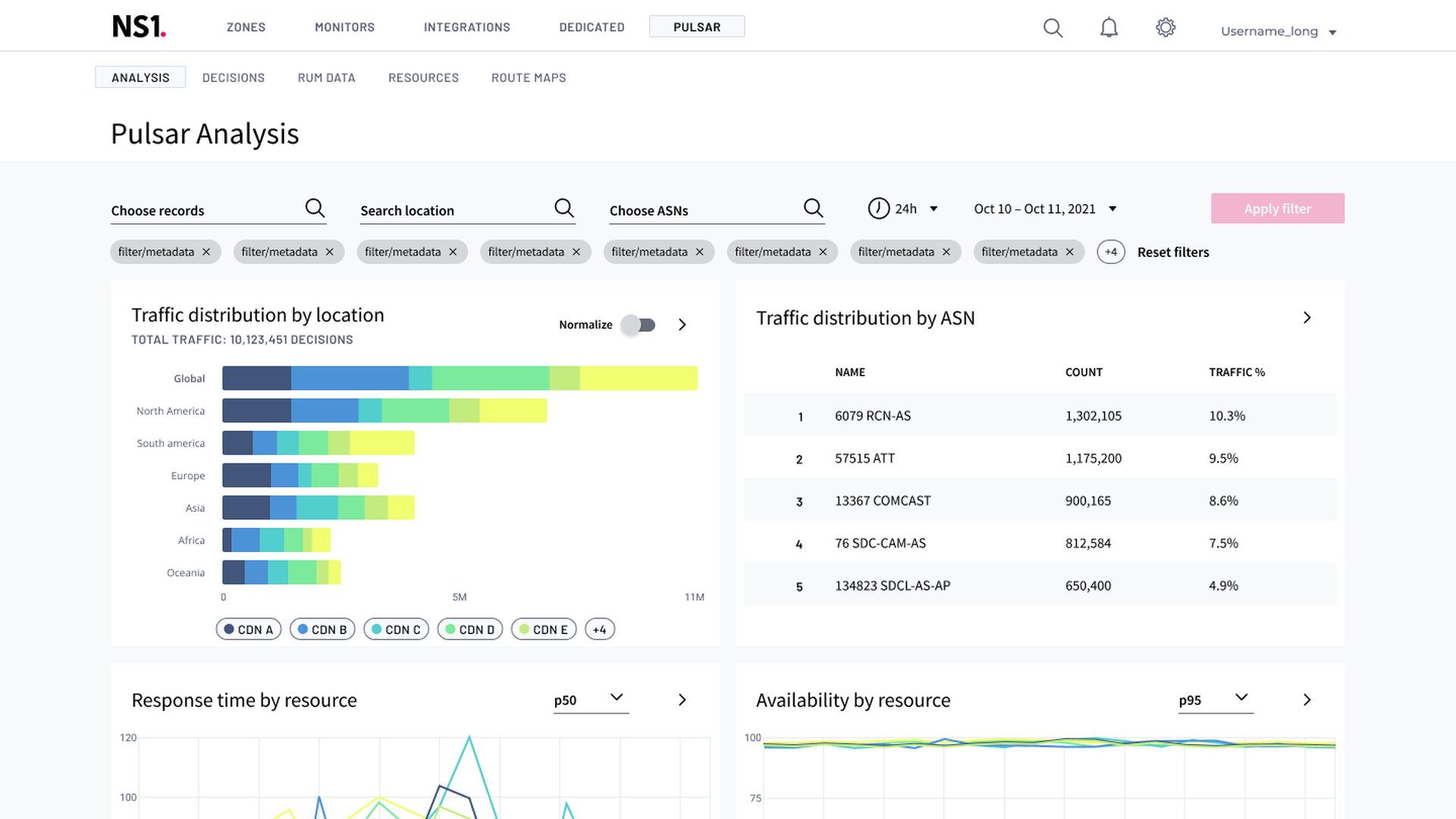Show the +4 hidden filter chips

click(1111, 252)
